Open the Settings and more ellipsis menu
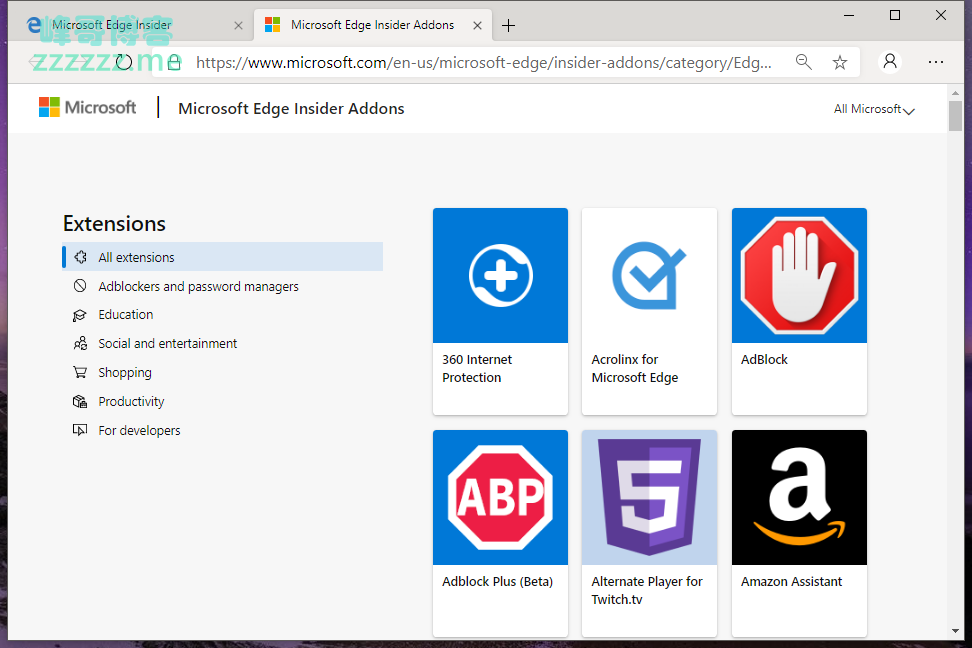This screenshot has width=972, height=648. pyautogui.click(x=936, y=62)
